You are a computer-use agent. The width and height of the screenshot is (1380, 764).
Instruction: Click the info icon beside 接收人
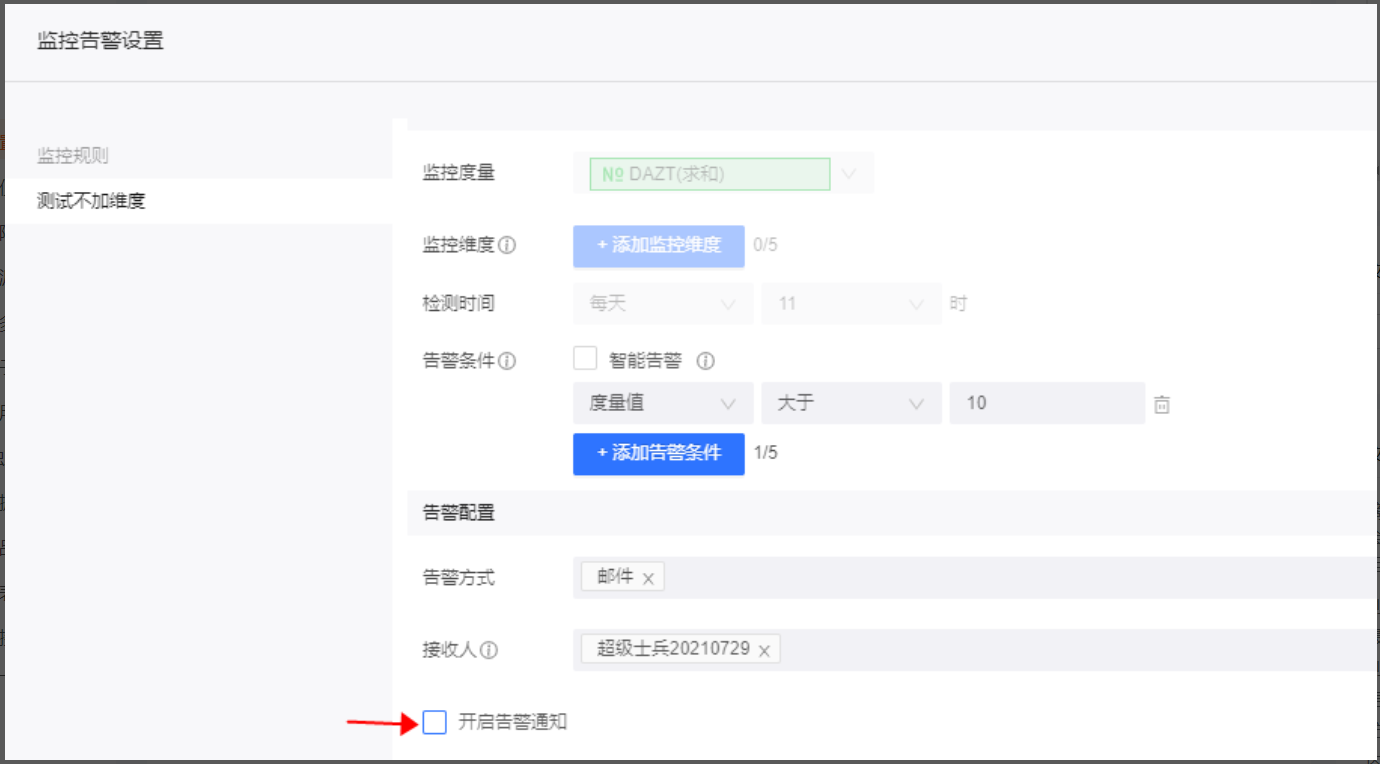(489, 650)
